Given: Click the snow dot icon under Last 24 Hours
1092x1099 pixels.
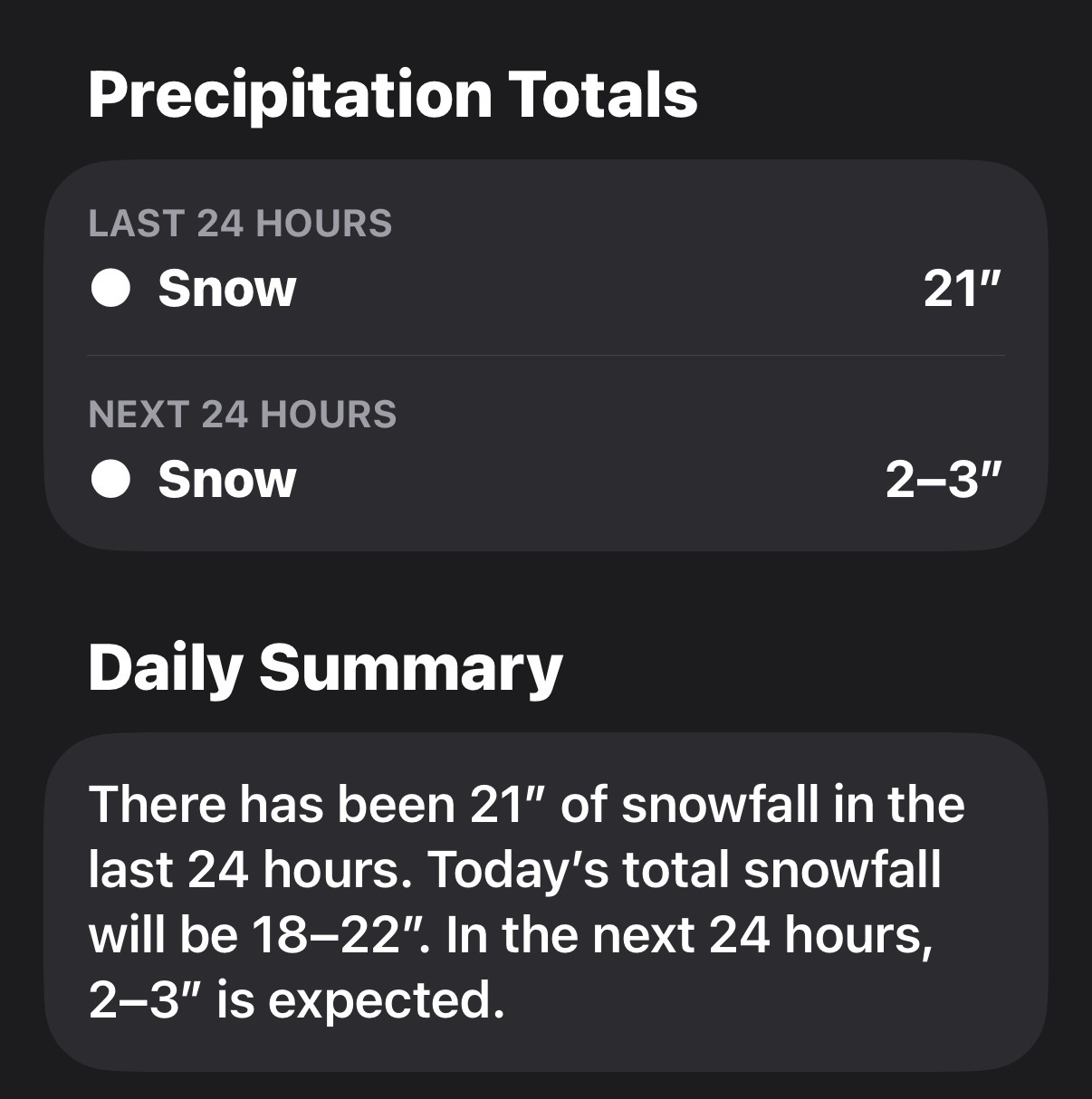Looking at the screenshot, I should [111, 289].
